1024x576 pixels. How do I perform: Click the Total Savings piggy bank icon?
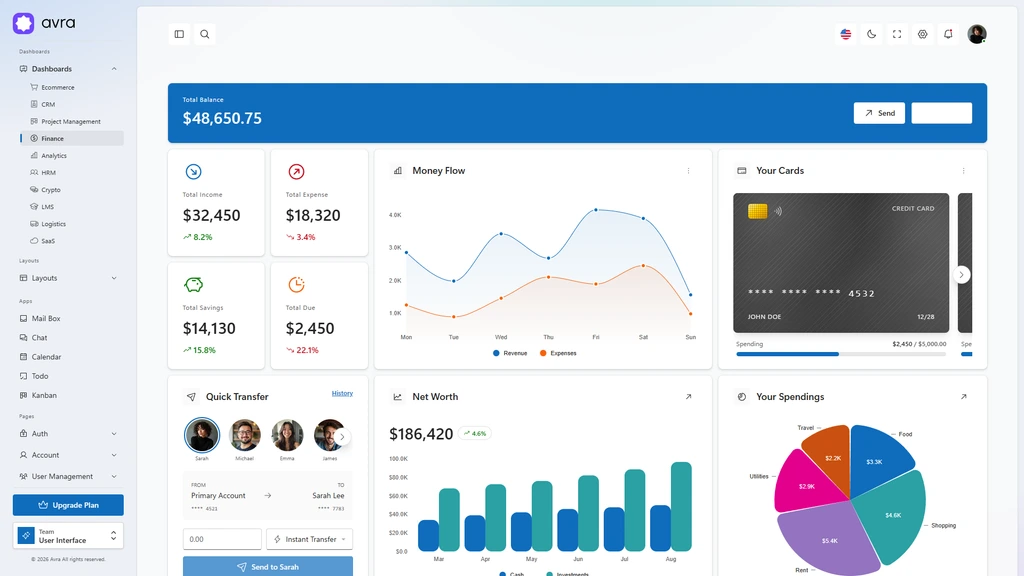193,285
